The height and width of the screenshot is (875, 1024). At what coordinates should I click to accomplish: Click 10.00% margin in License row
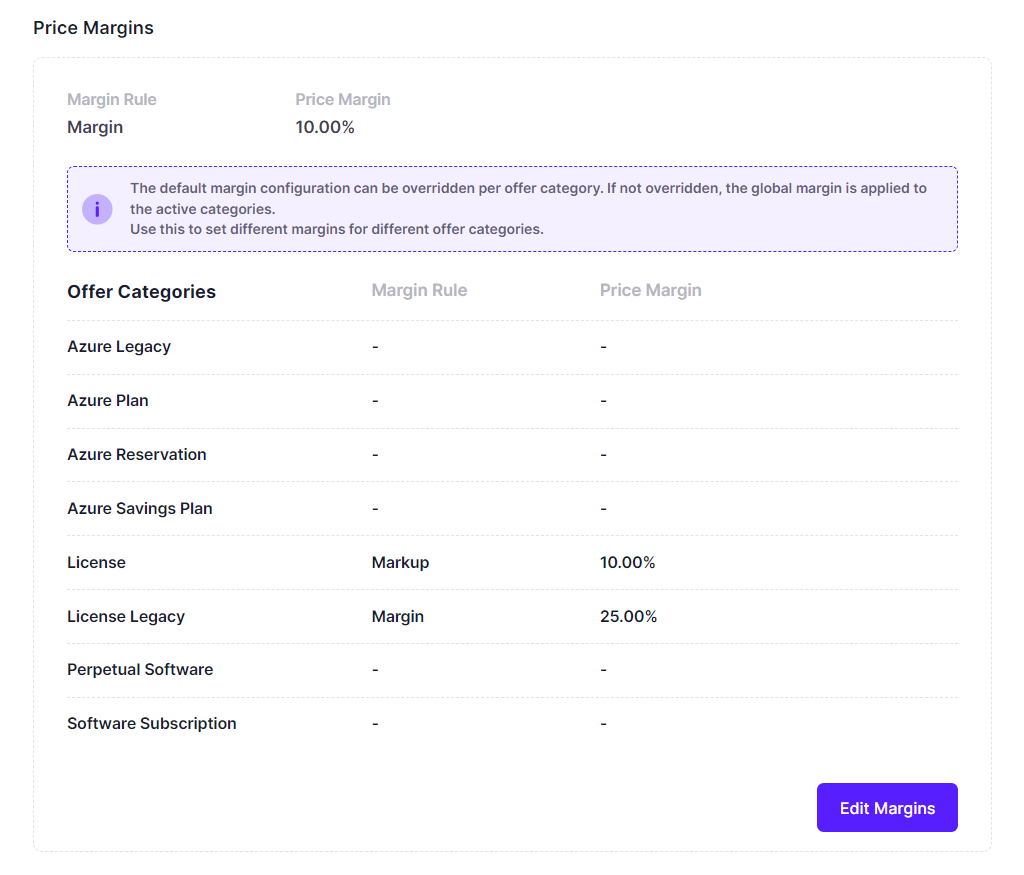pyautogui.click(x=628, y=562)
